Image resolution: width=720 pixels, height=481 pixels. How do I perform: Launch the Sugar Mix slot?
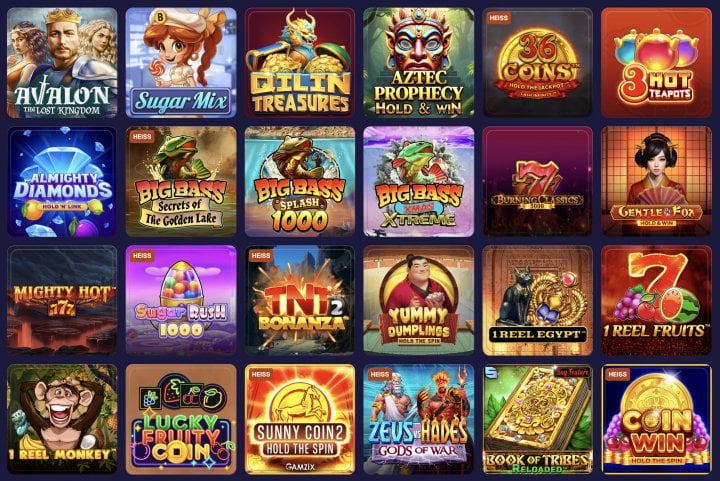tap(181, 62)
